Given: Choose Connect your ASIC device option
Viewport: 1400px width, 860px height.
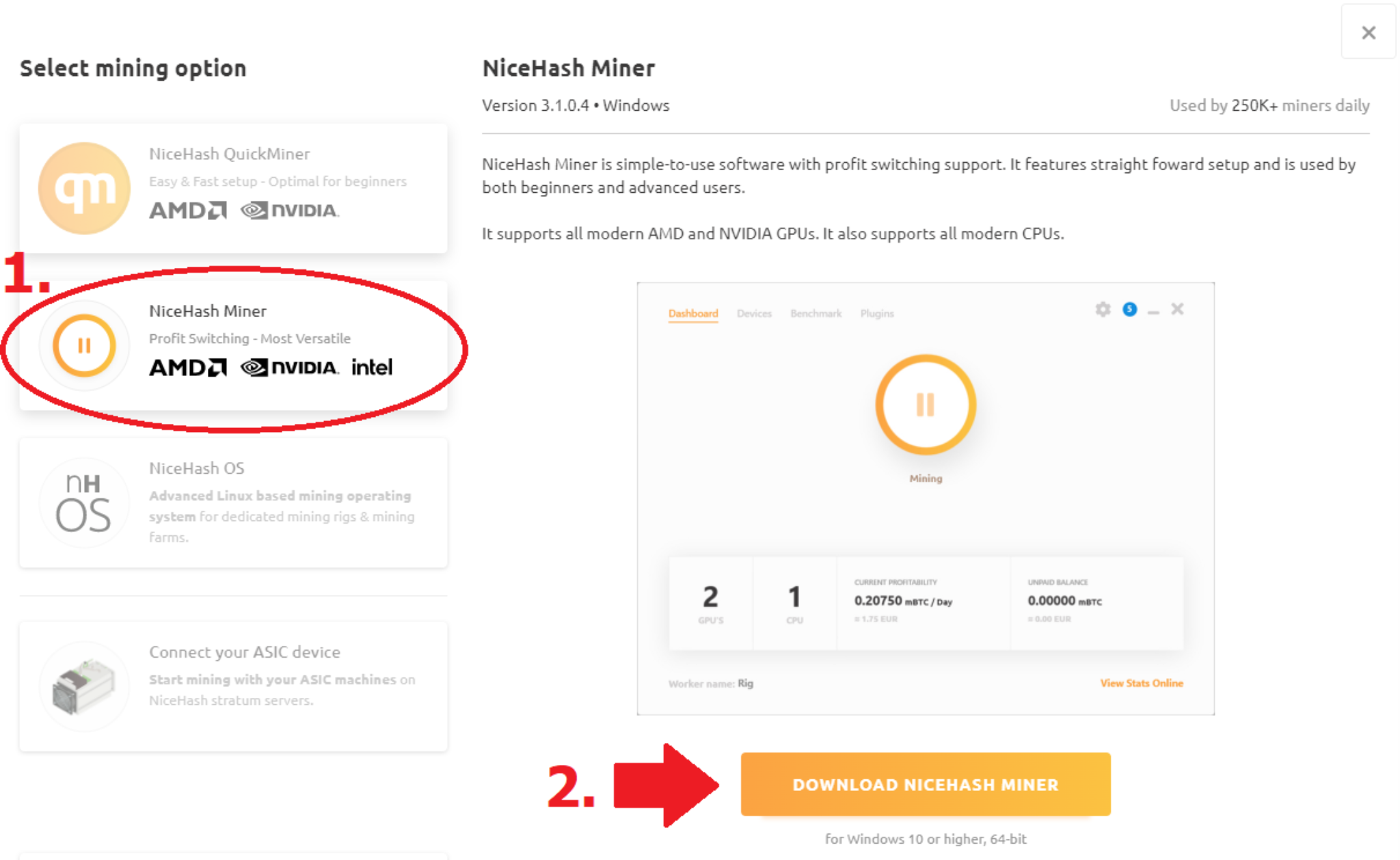Looking at the screenshot, I should click(x=245, y=652).
